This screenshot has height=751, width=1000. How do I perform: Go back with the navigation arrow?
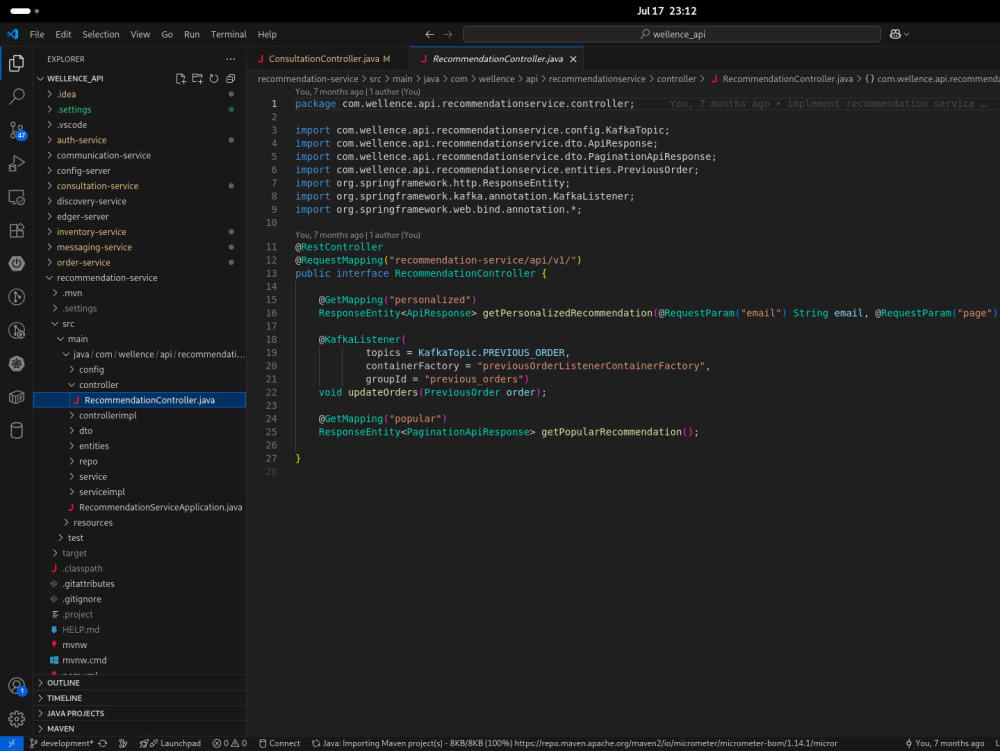coord(430,34)
